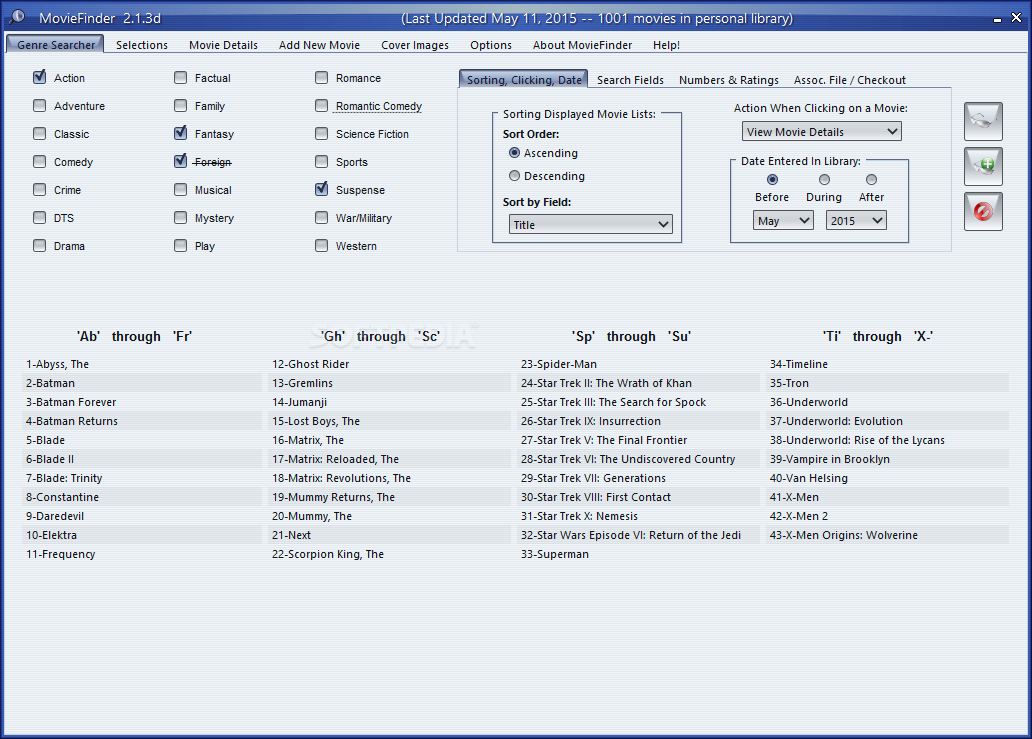Open '28-Star Trek VI: The Undiscovered Country'

pyautogui.click(x=628, y=459)
